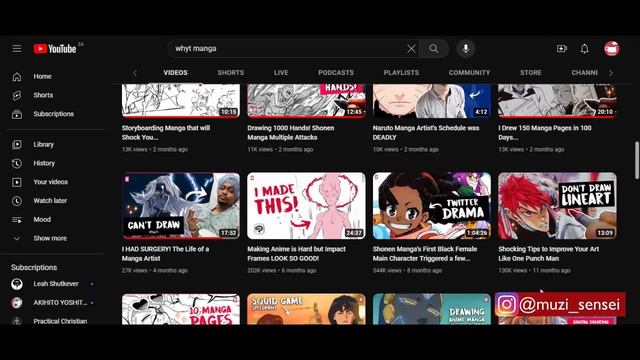Play the 20:10 manga pages thumbnail
This screenshot has width=640, height=360.
557,101
